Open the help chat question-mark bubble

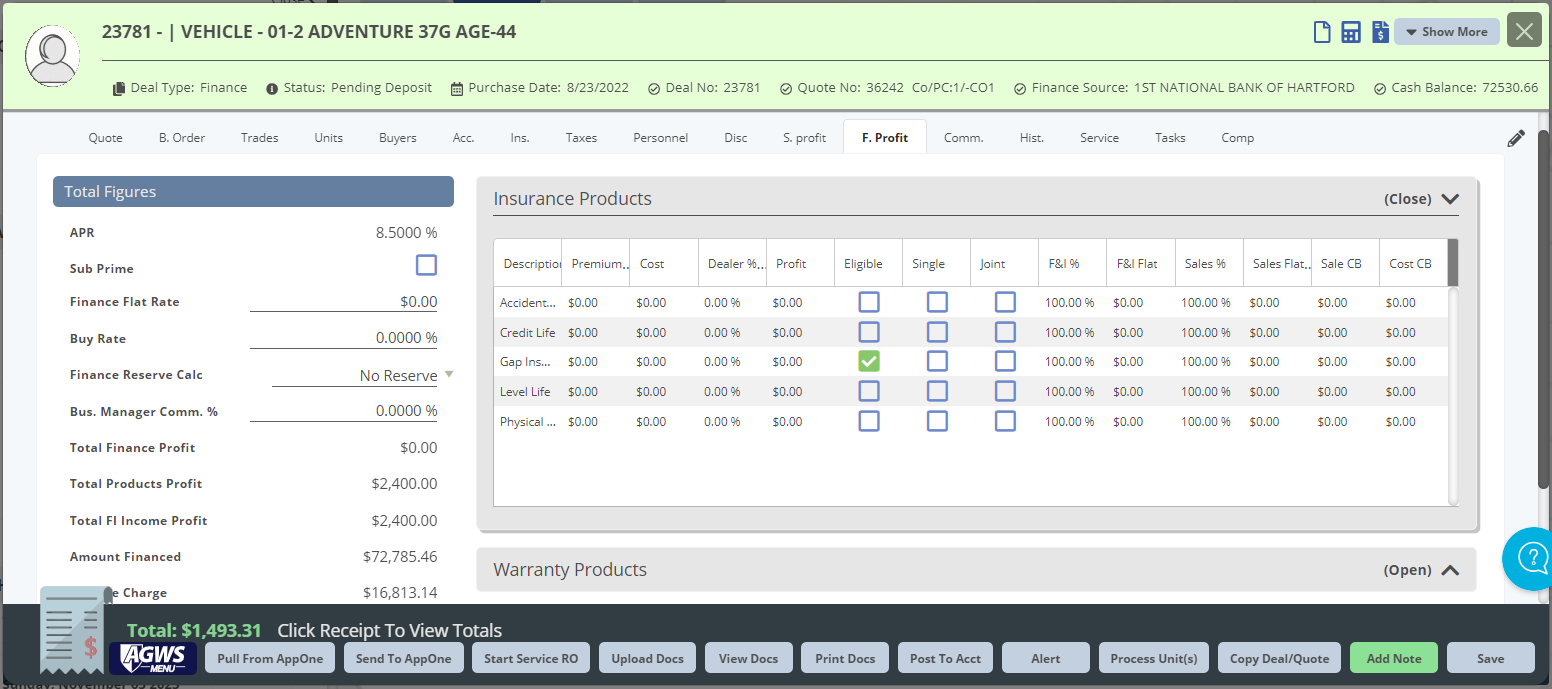[x=1530, y=558]
